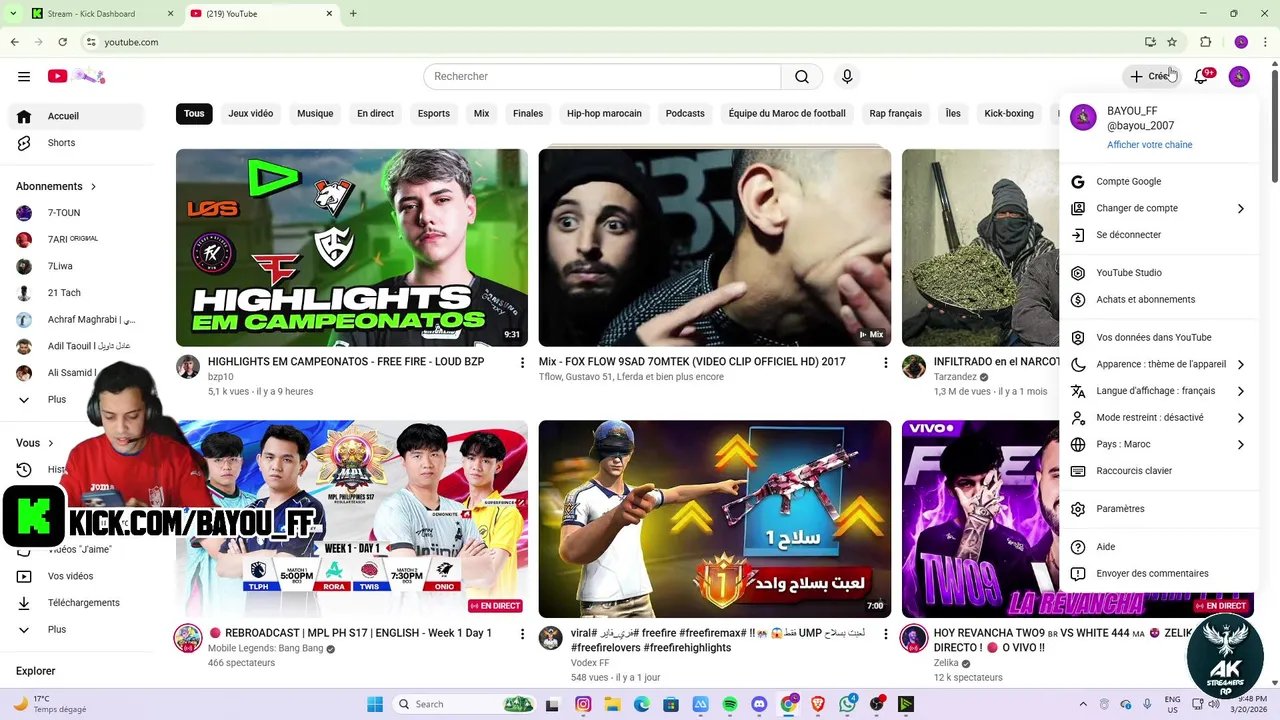Open Compte Google in account menu

[1160, 182]
